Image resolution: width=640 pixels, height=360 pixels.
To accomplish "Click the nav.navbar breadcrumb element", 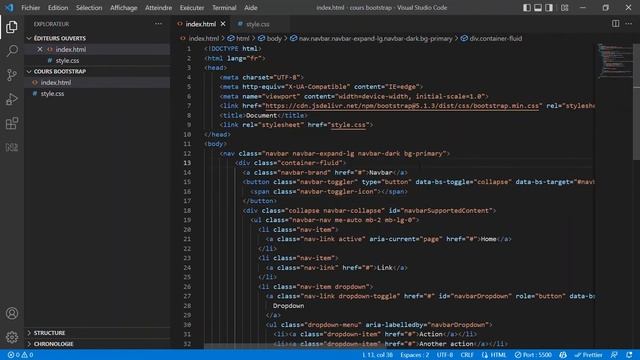I will [371, 38].
